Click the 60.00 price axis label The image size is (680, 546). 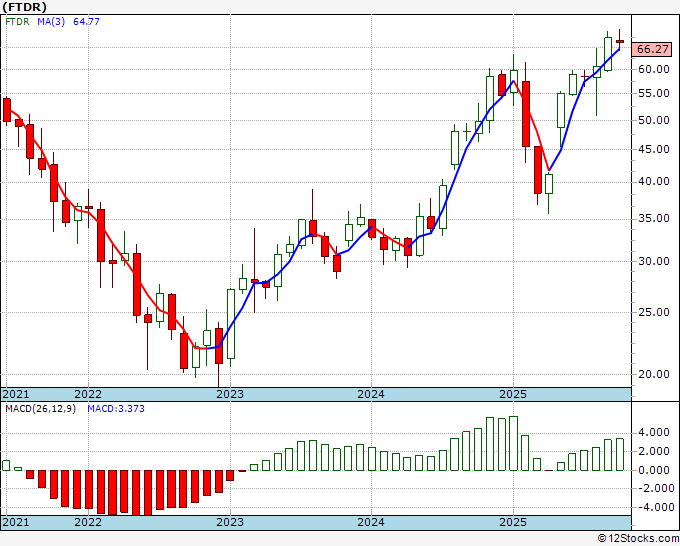tap(654, 69)
